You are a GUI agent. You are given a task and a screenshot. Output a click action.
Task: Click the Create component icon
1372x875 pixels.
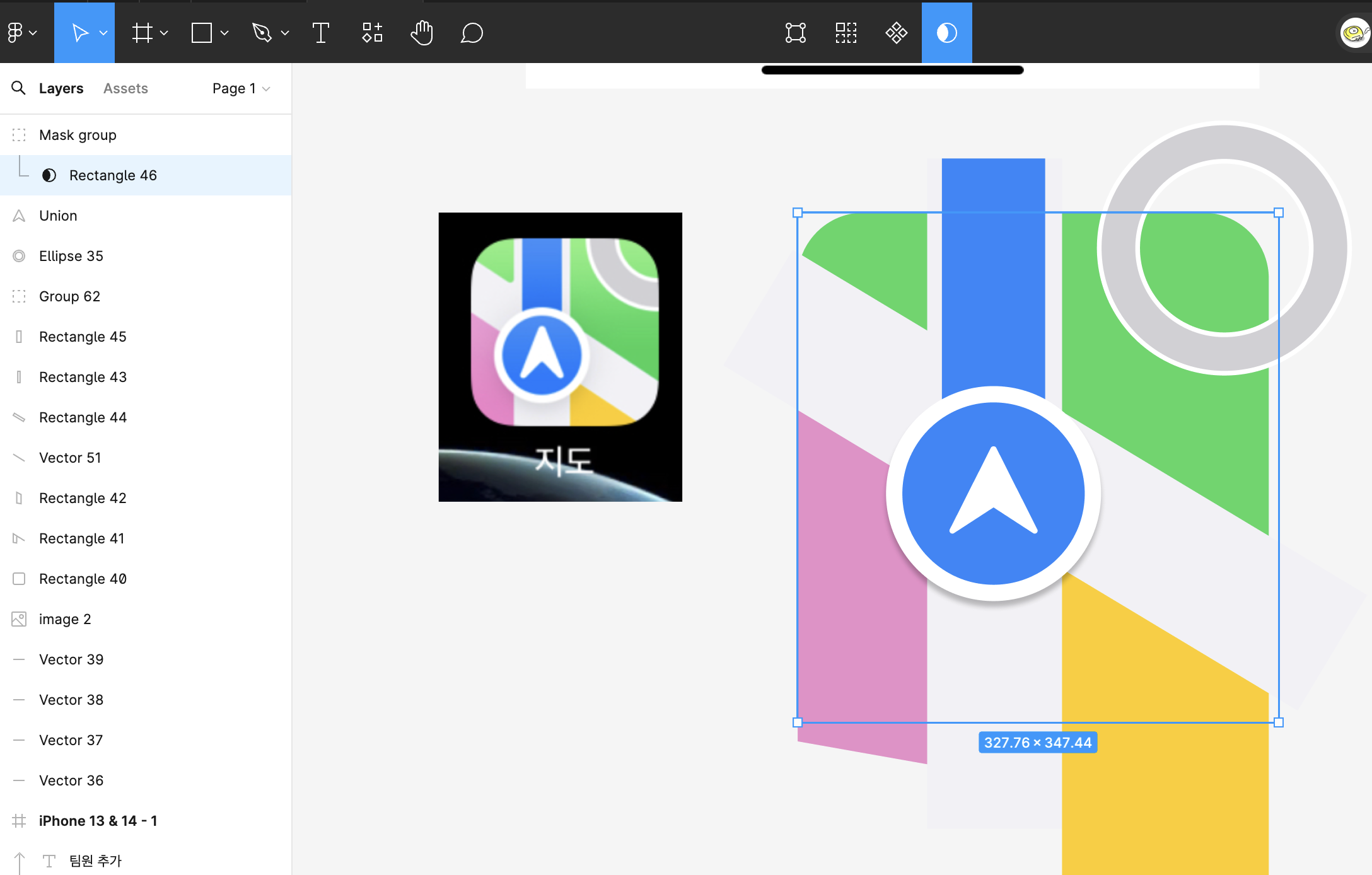pos(896,33)
